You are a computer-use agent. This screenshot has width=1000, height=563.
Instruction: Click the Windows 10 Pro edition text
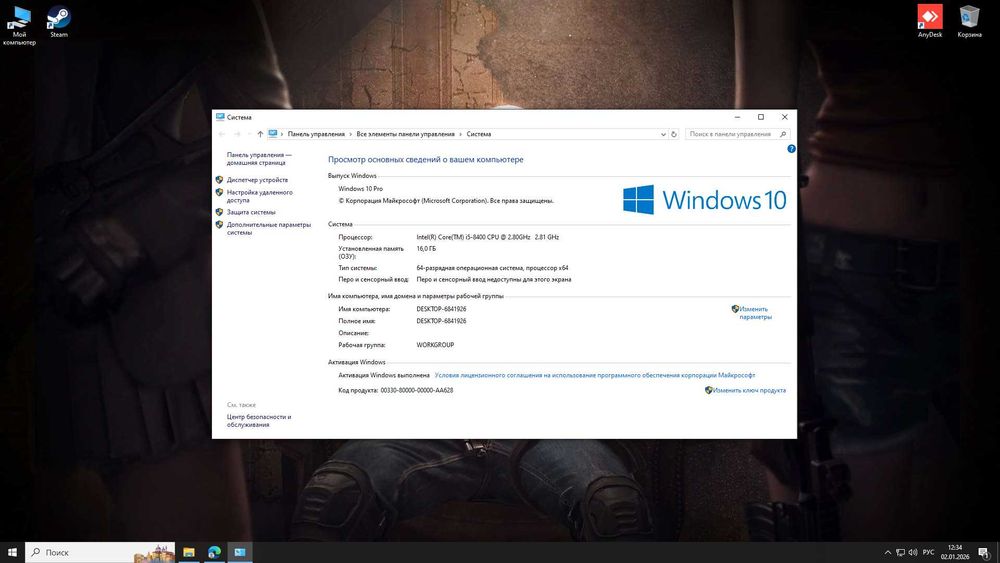pyautogui.click(x=360, y=189)
